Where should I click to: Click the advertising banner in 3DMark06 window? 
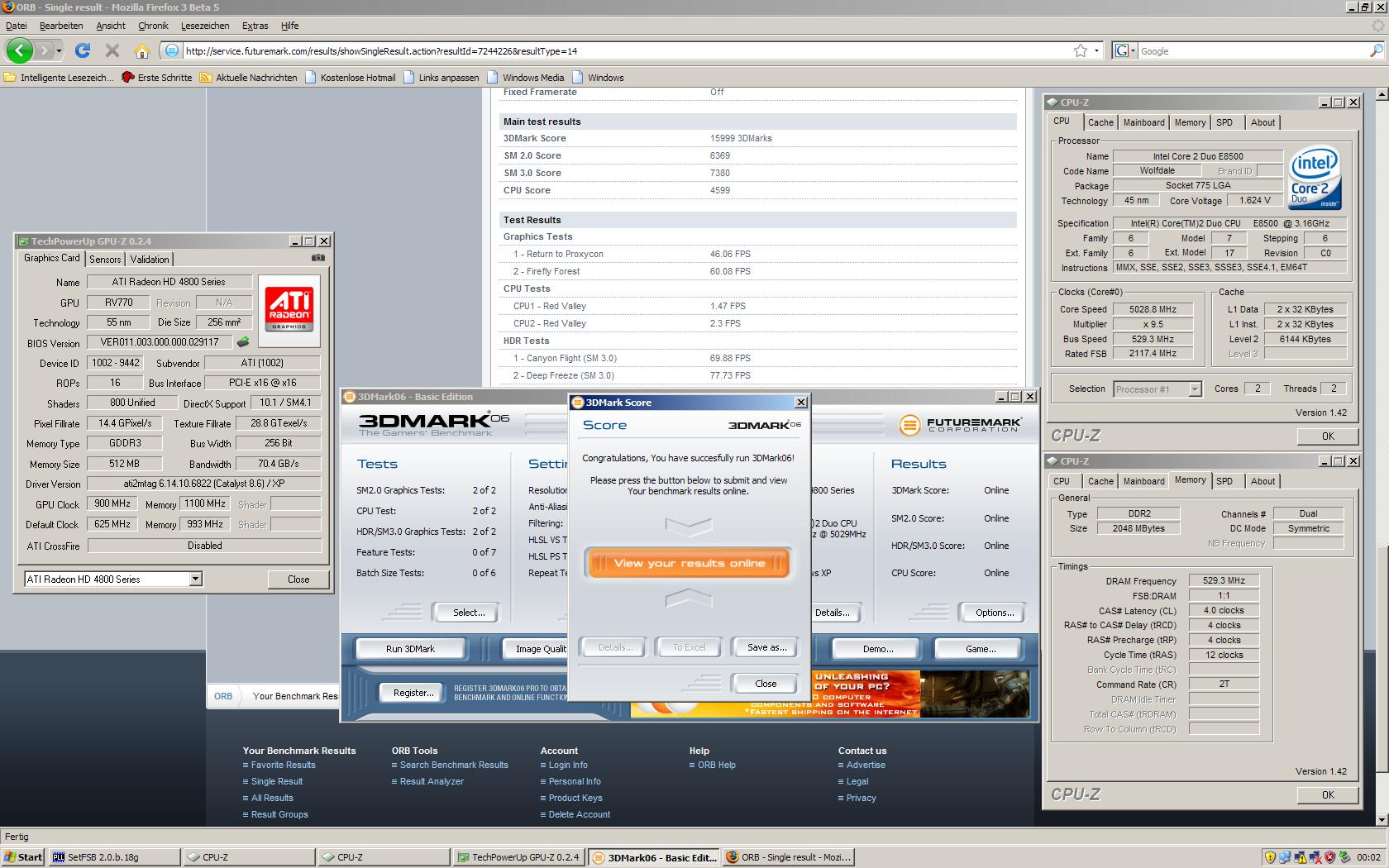click(830, 693)
